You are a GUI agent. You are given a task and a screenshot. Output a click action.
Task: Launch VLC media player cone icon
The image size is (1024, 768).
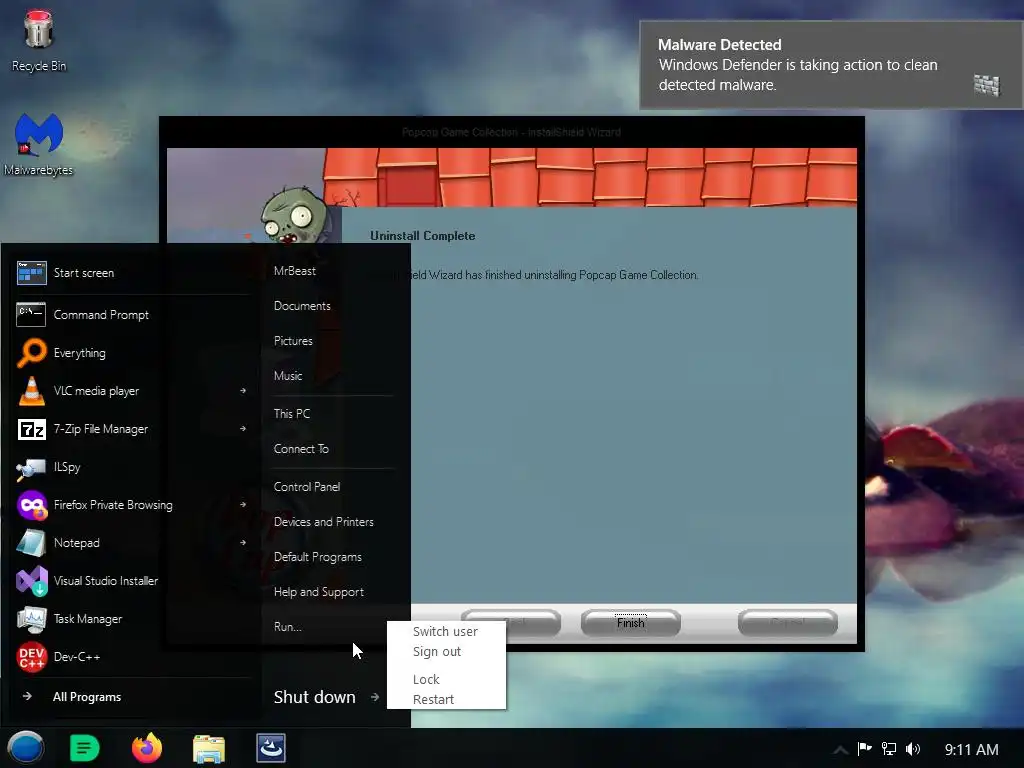click(31, 391)
